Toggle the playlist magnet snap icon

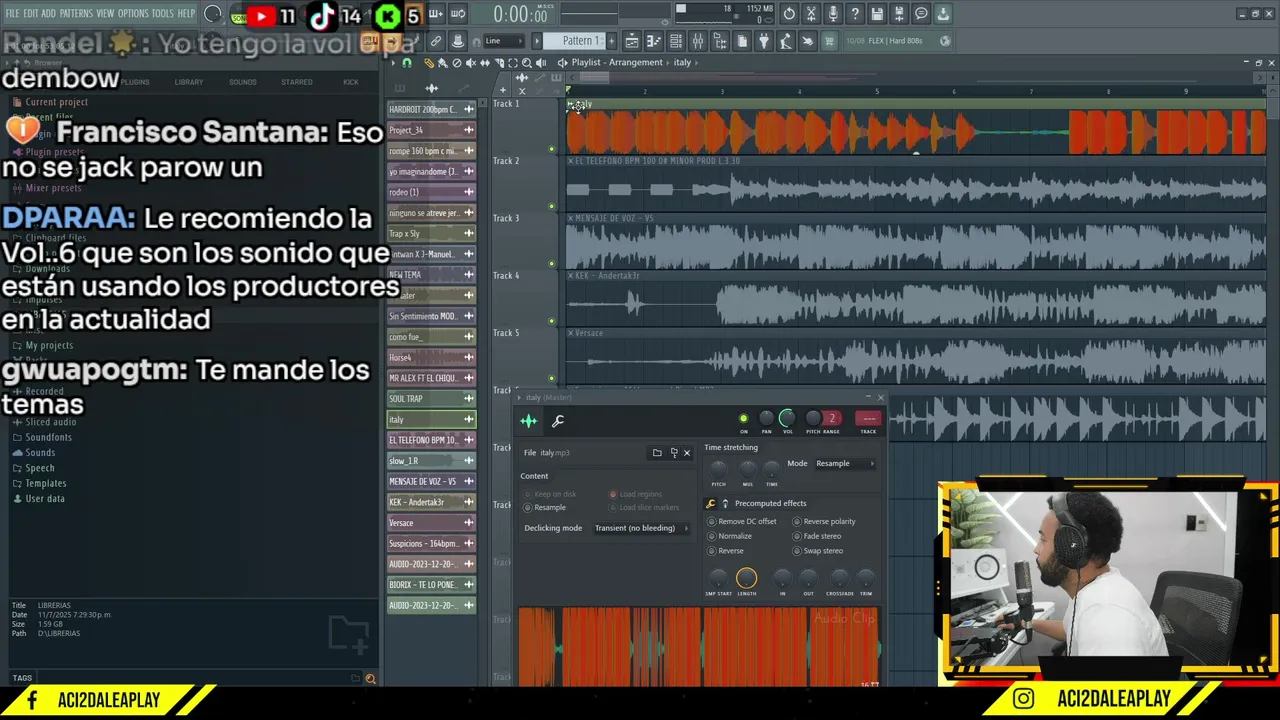point(407,63)
